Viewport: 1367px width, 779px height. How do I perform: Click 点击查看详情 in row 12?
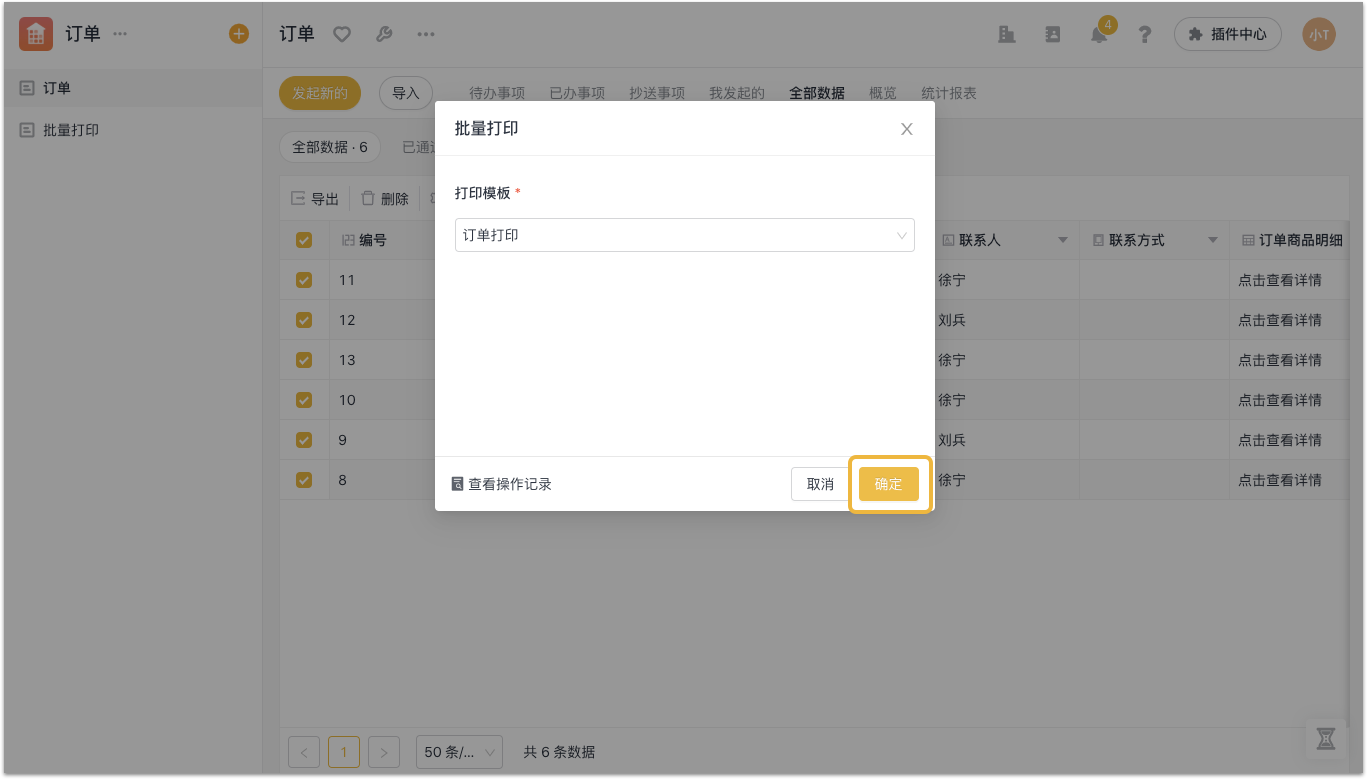click(1280, 320)
